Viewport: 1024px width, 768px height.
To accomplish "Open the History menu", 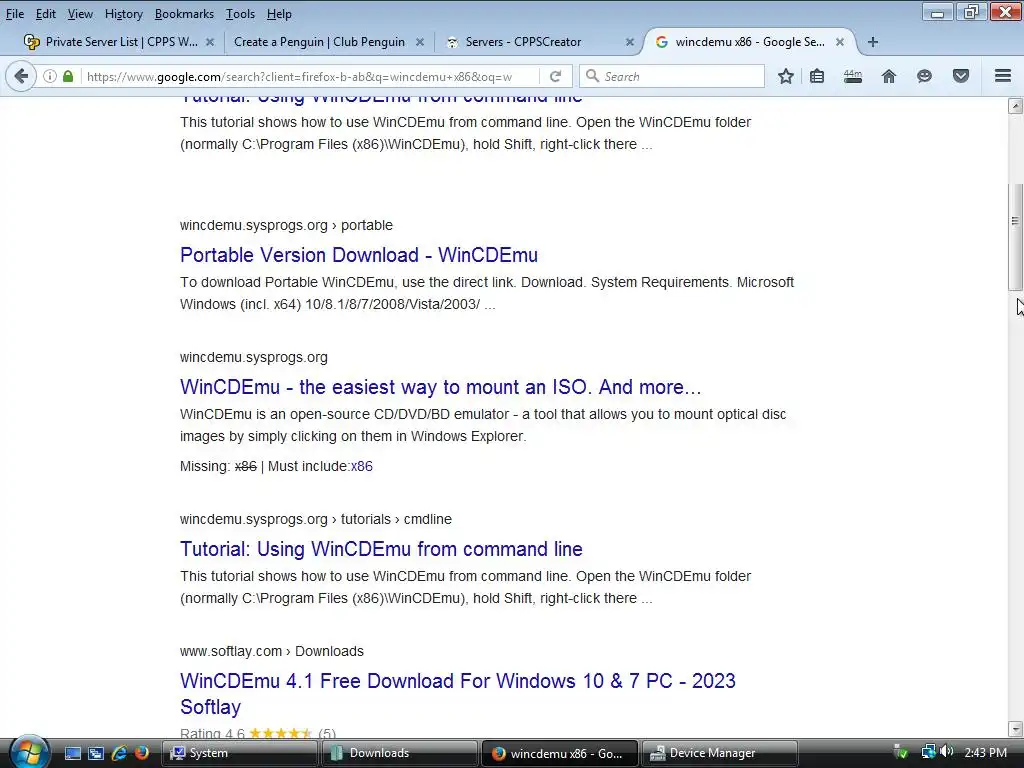I will click(123, 14).
